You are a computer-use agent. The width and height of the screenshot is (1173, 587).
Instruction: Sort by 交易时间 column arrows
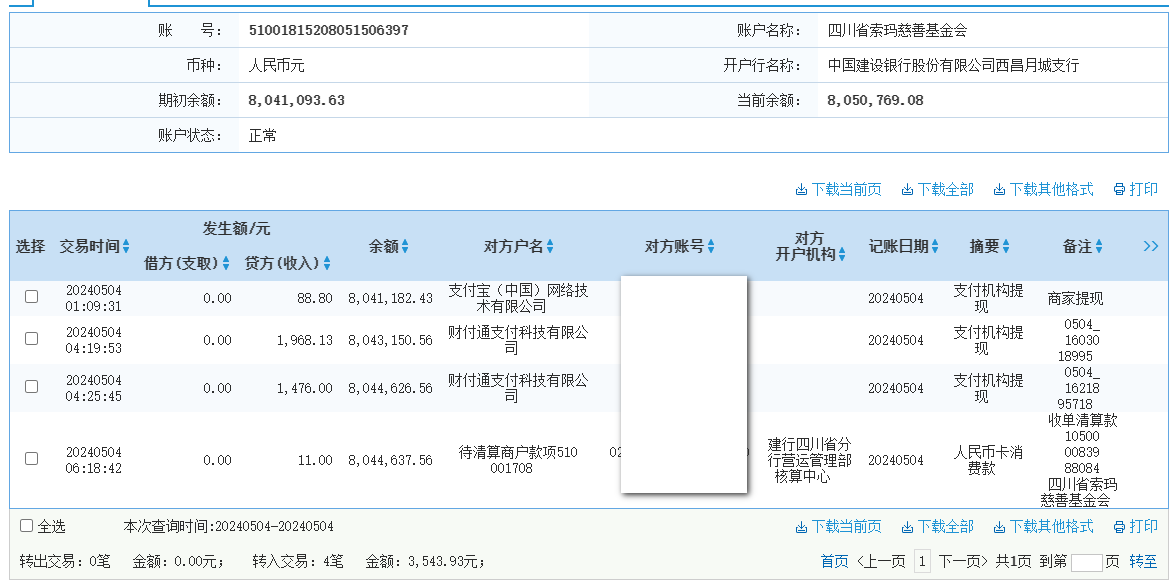pos(126,246)
